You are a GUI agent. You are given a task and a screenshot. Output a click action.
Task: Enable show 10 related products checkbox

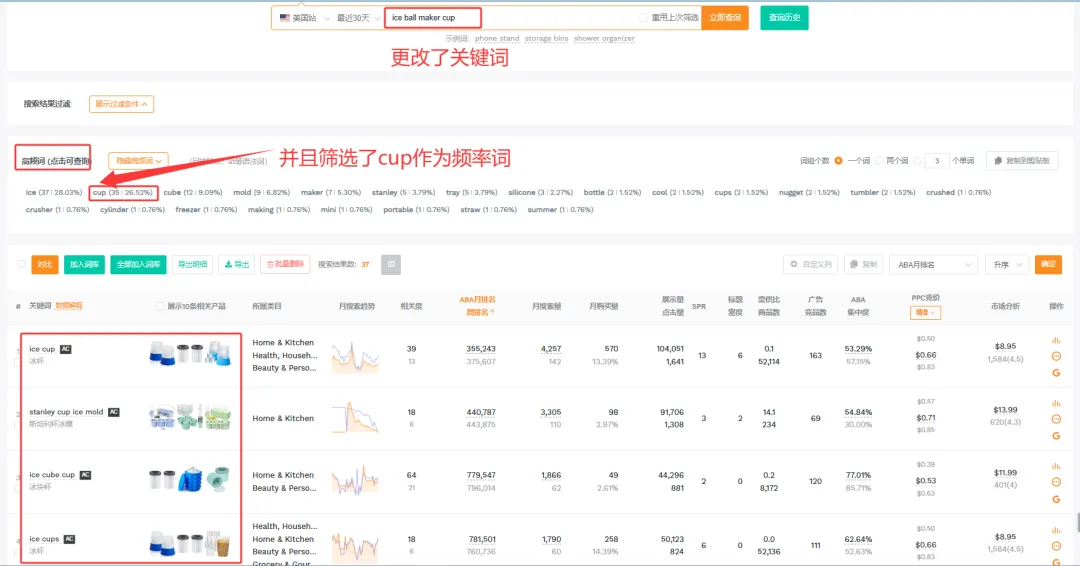pos(161,306)
